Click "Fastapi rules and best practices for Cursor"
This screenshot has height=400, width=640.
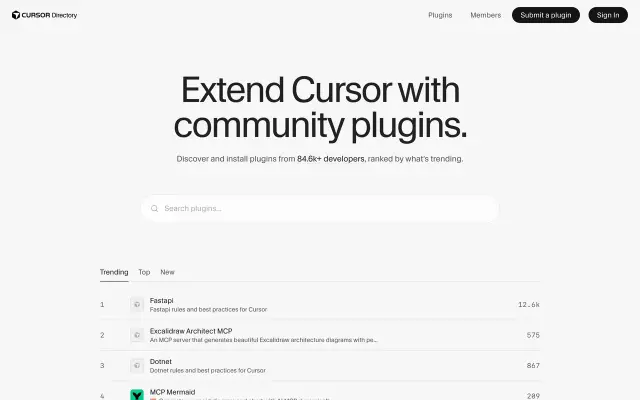pos(208,309)
